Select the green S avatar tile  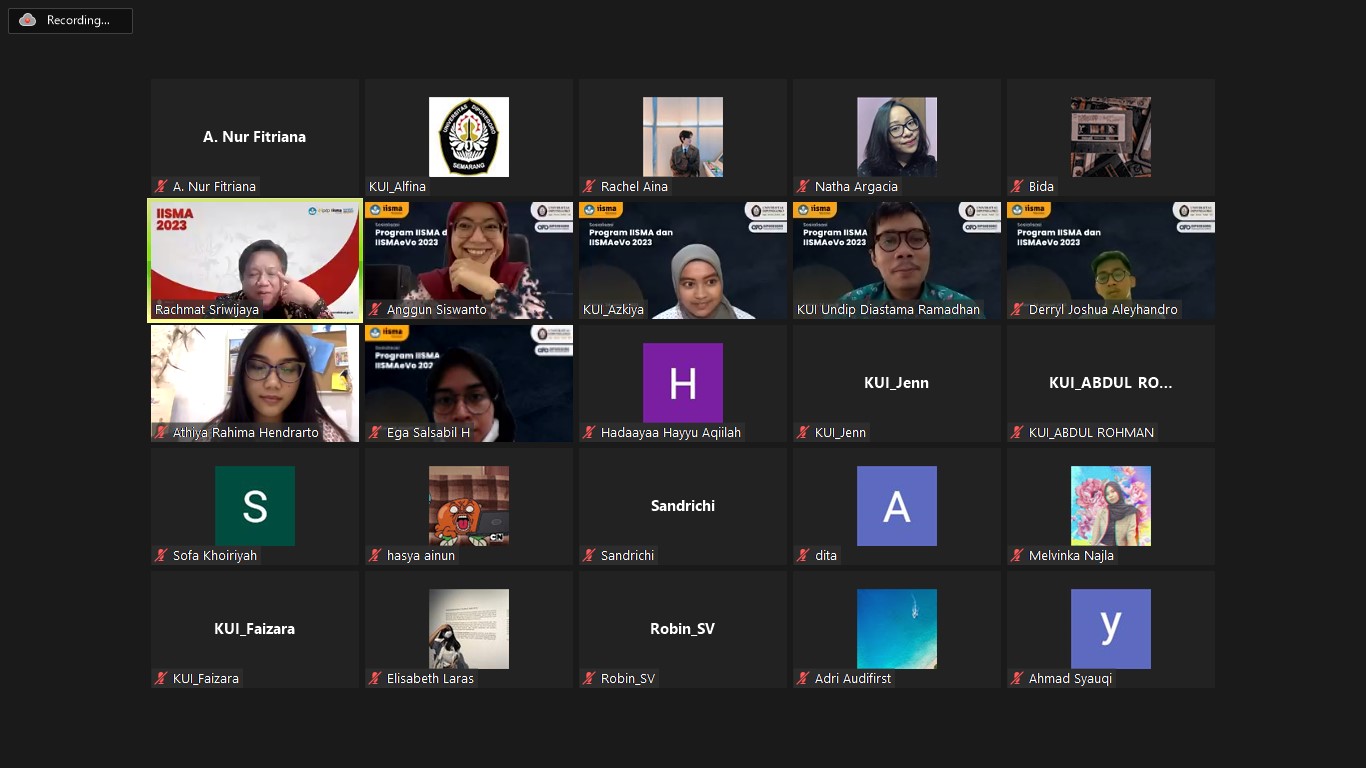(254, 506)
